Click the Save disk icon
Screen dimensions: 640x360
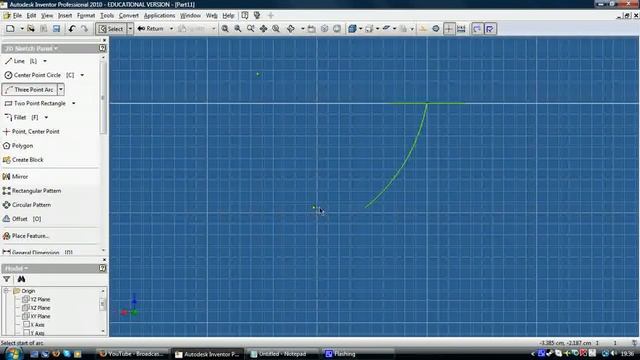pyautogui.click(x=56, y=29)
